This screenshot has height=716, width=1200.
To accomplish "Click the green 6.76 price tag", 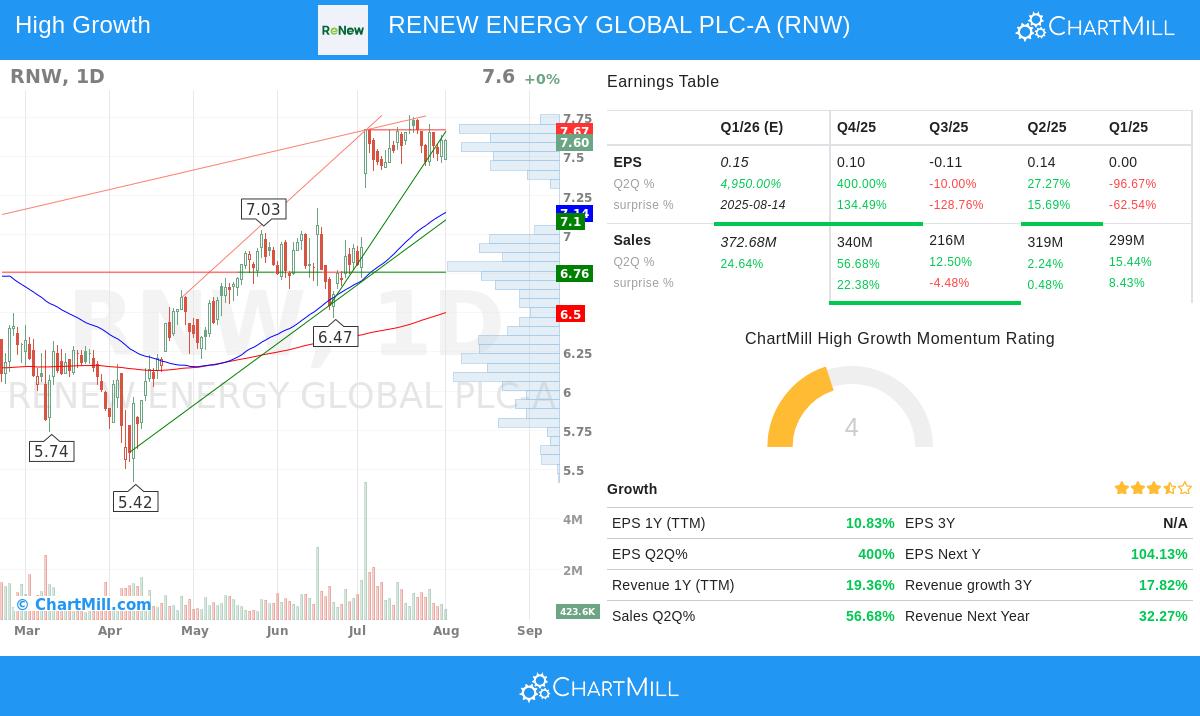I will coord(574,273).
